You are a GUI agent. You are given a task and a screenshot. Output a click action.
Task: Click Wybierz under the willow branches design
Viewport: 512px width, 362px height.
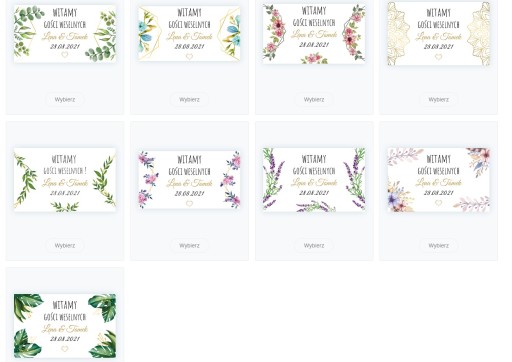[65, 245]
